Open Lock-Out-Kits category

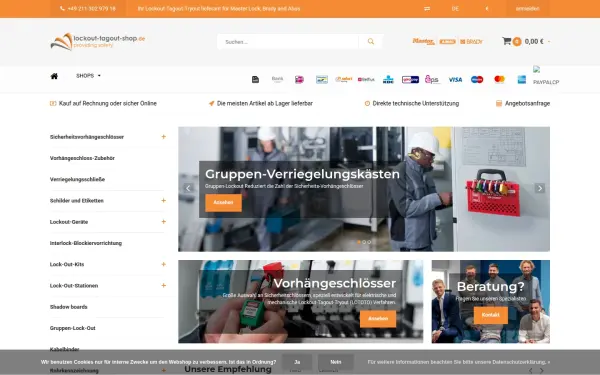[x=67, y=264]
